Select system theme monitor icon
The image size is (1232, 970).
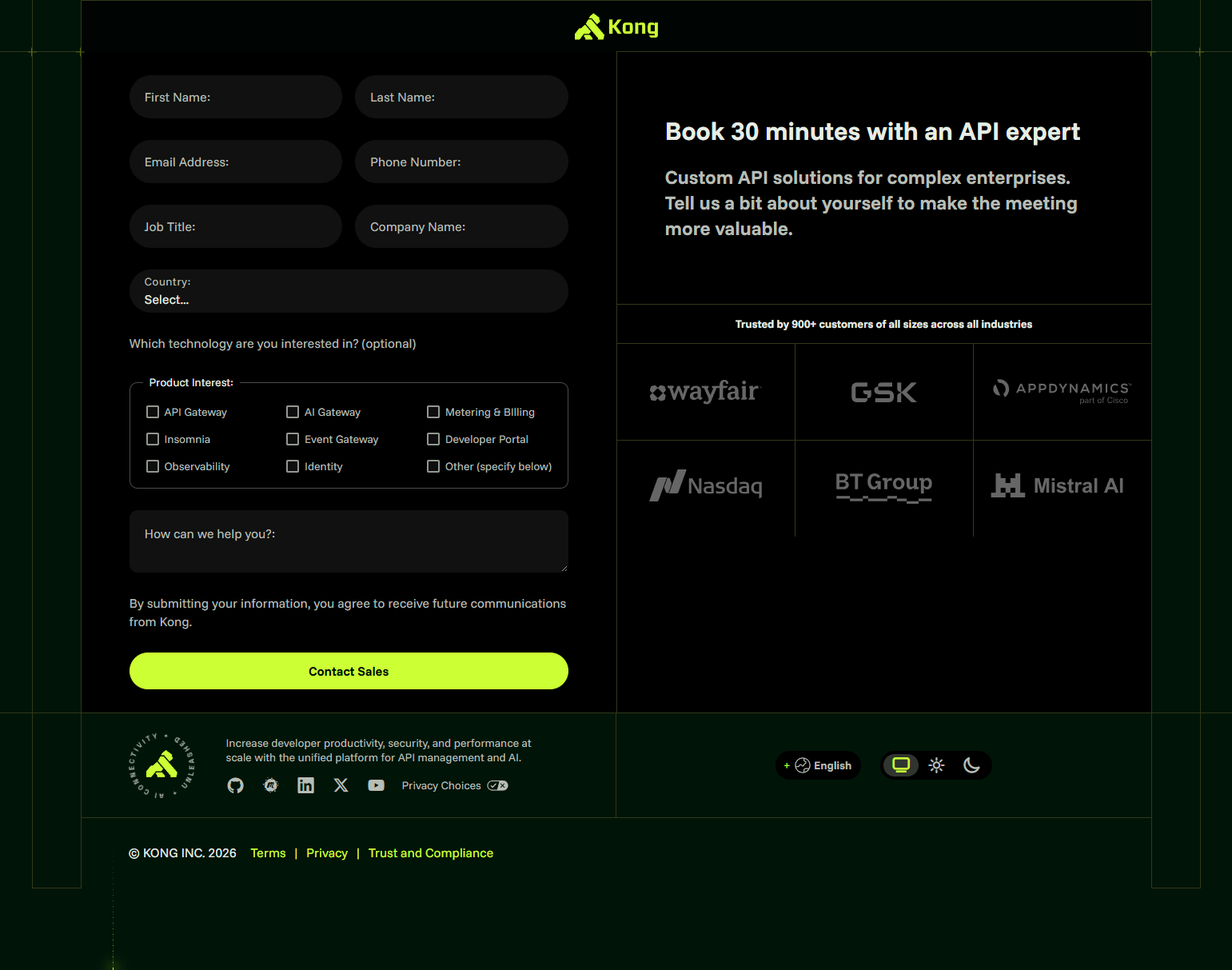[901, 765]
